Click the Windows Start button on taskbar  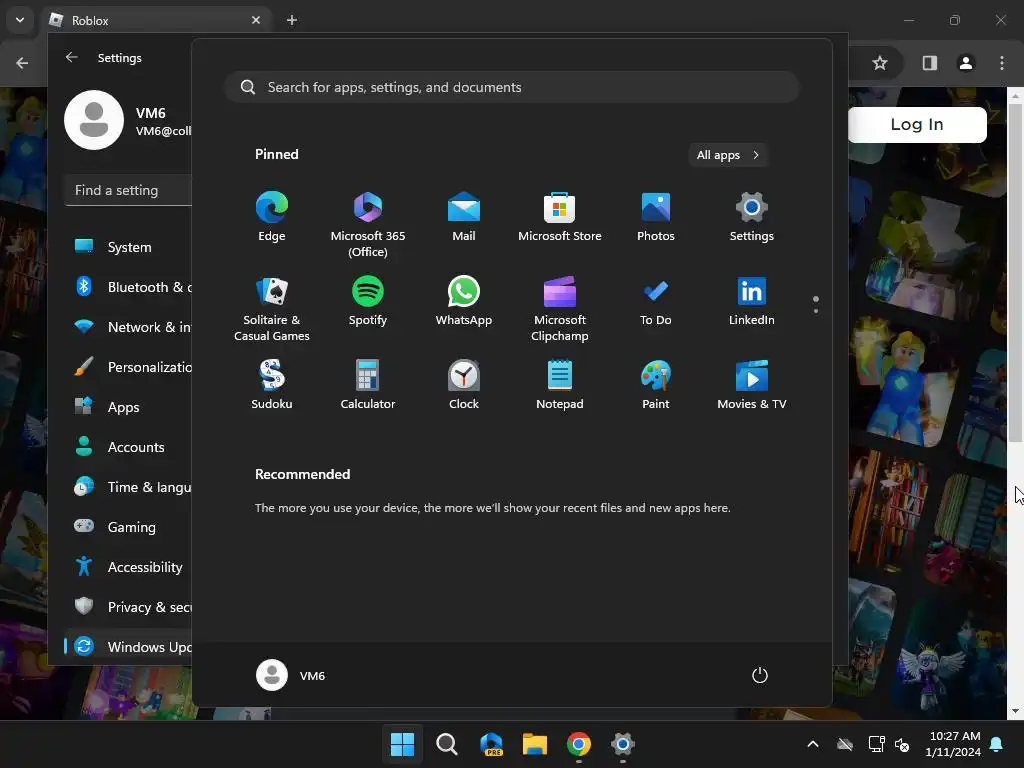(402, 744)
